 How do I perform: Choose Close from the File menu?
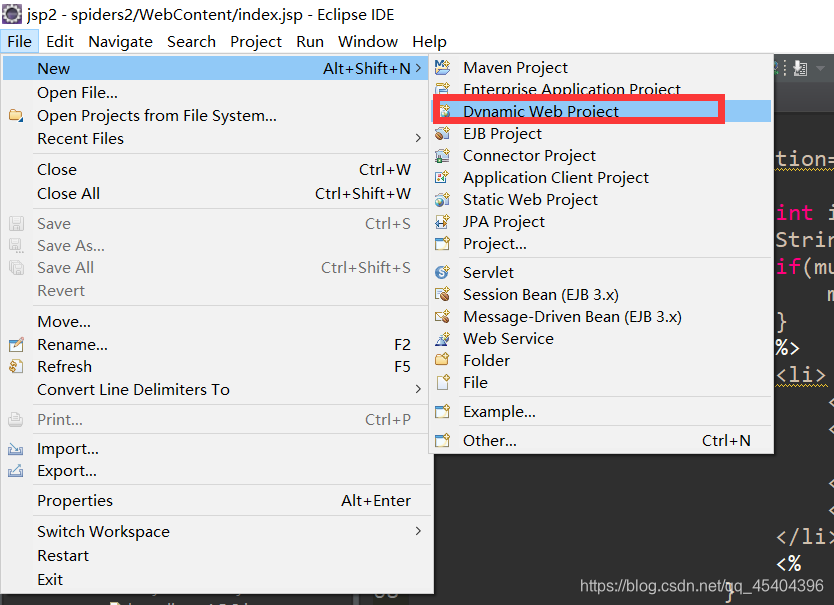coord(217,169)
